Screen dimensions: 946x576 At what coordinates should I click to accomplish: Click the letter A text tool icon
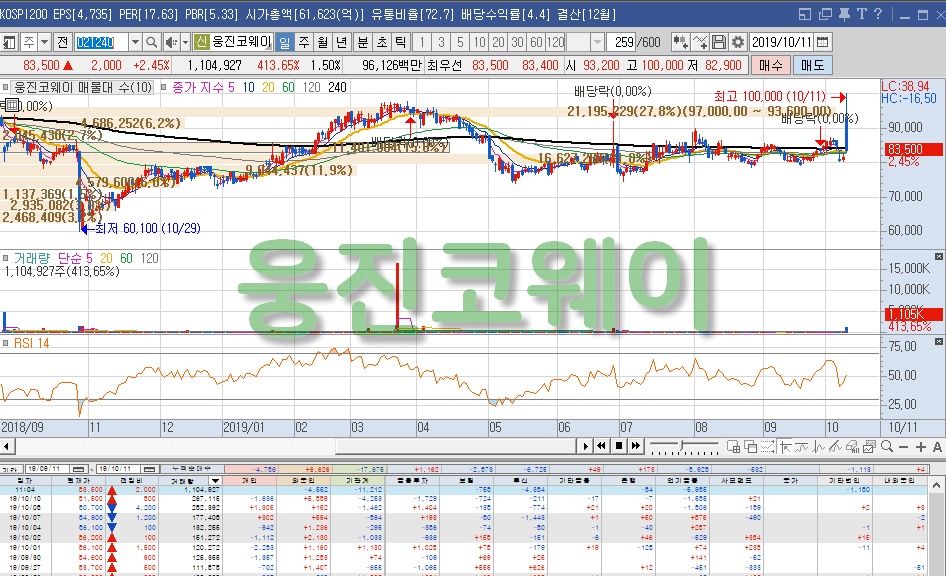pyautogui.click(x=937, y=447)
